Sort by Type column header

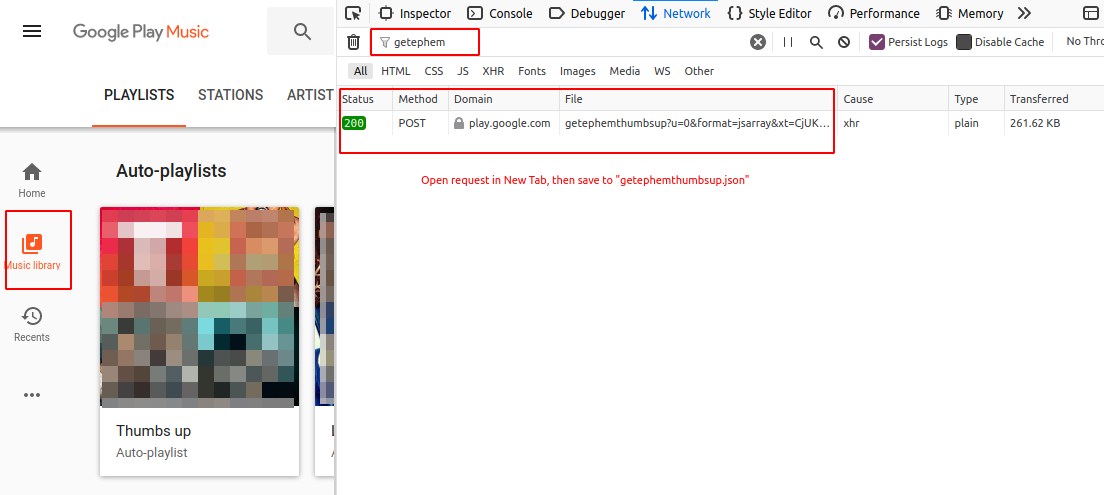(976, 99)
